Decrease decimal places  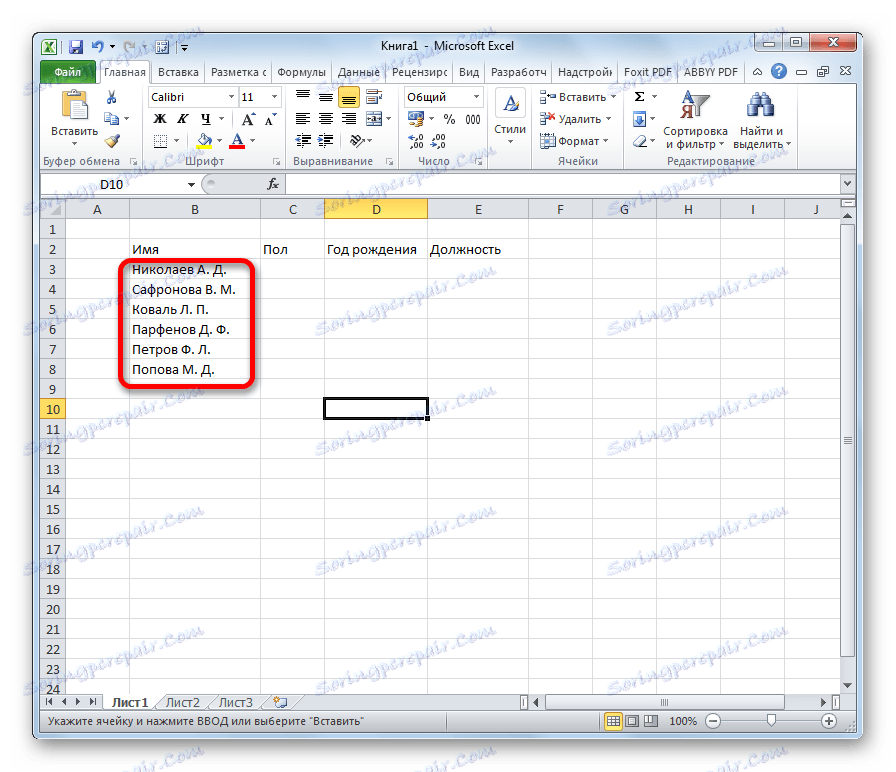click(x=438, y=141)
